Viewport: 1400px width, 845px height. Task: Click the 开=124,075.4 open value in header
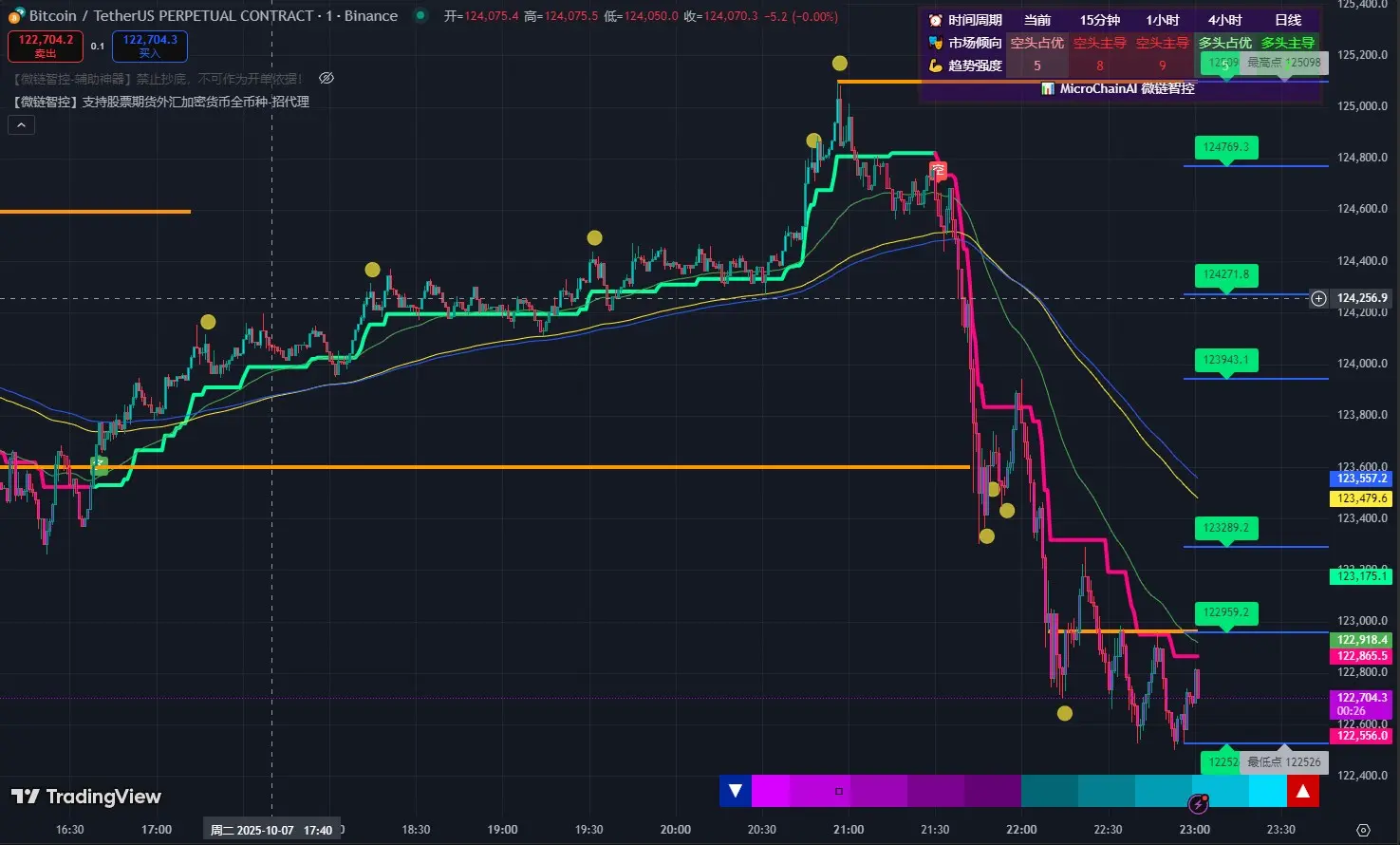pyautogui.click(x=481, y=16)
